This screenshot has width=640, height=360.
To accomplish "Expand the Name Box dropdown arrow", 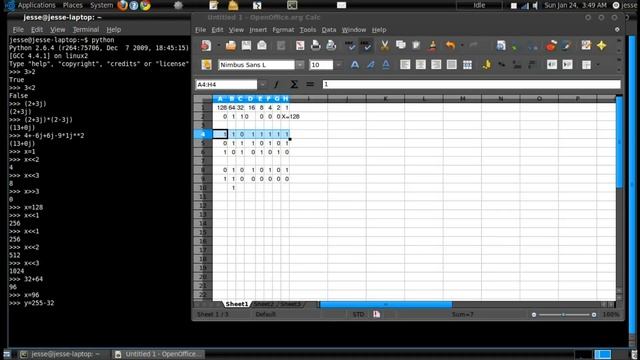I will (262, 84).
